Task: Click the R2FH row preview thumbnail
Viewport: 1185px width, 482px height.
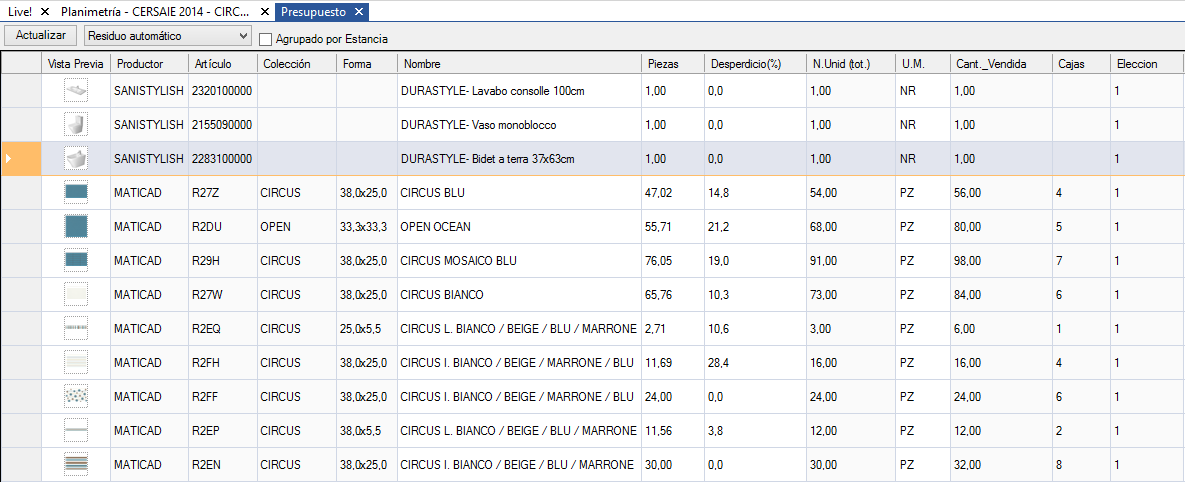Action: 76,363
